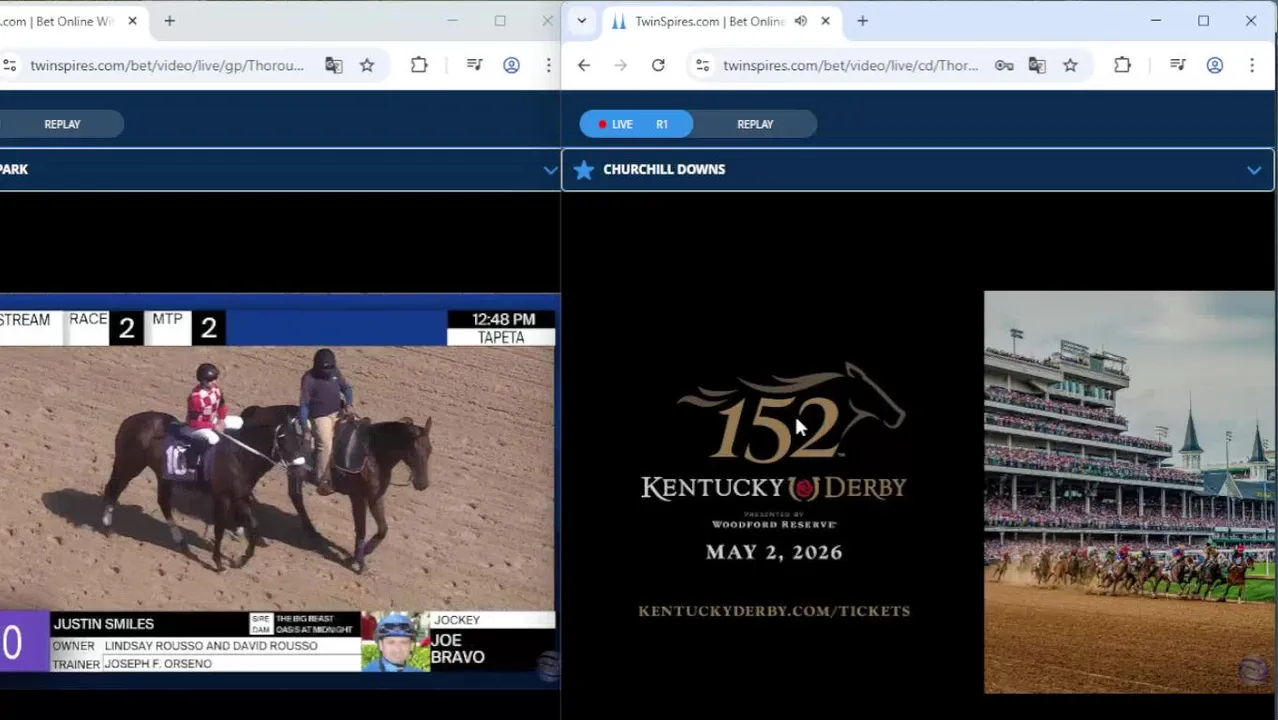The width and height of the screenshot is (1278, 720).
Task: Click the back arrow in the right browser window
Action: pyautogui.click(x=584, y=65)
